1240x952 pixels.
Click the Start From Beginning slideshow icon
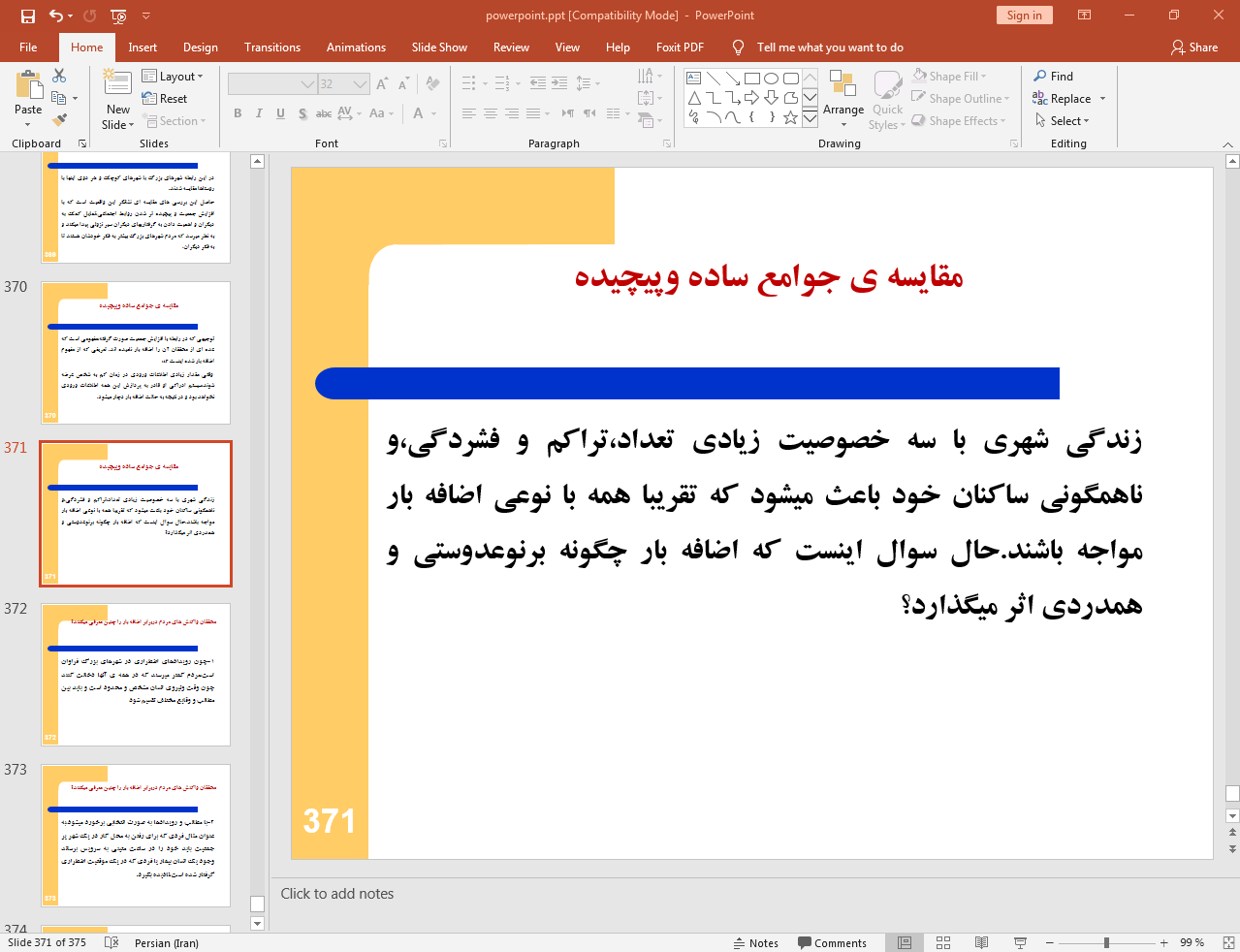point(118,16)
